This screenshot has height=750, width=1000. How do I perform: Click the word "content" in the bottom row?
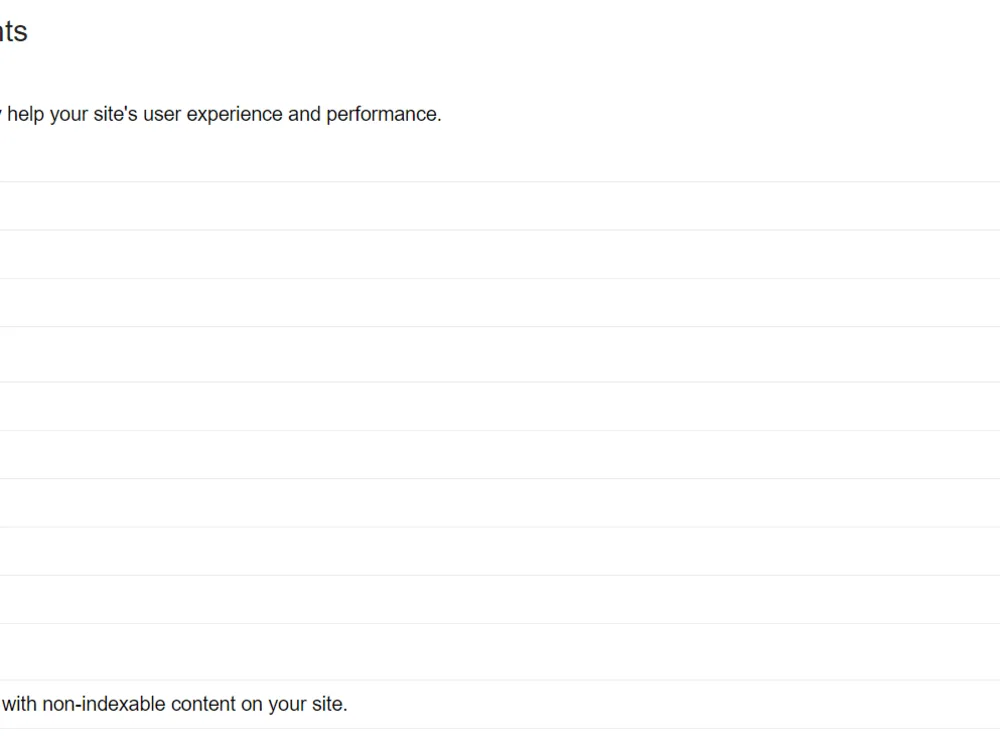click(x=203, y=704)
